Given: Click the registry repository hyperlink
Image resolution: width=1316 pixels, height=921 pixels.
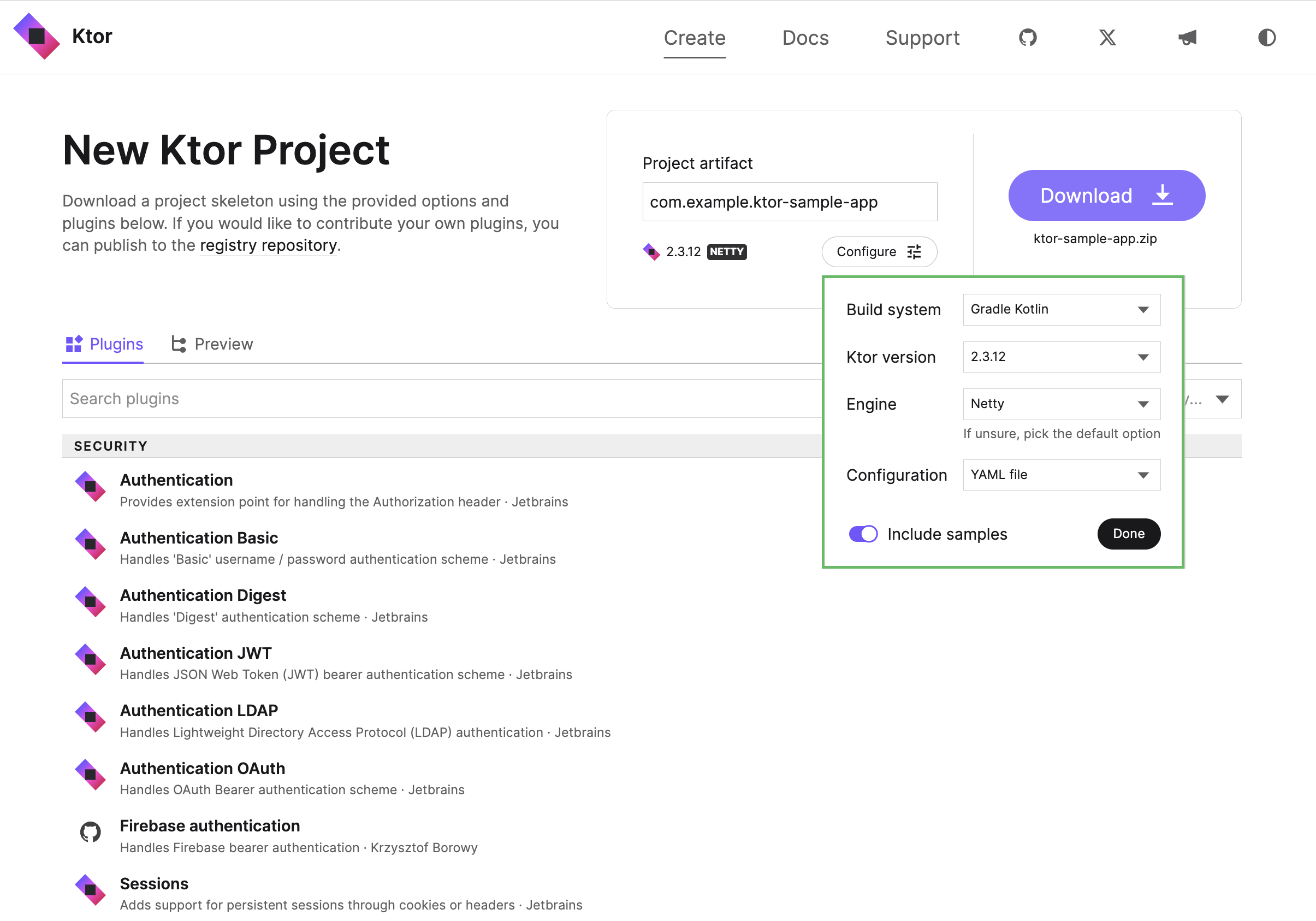Looking at the screenshot, I should tap(269, 245).
